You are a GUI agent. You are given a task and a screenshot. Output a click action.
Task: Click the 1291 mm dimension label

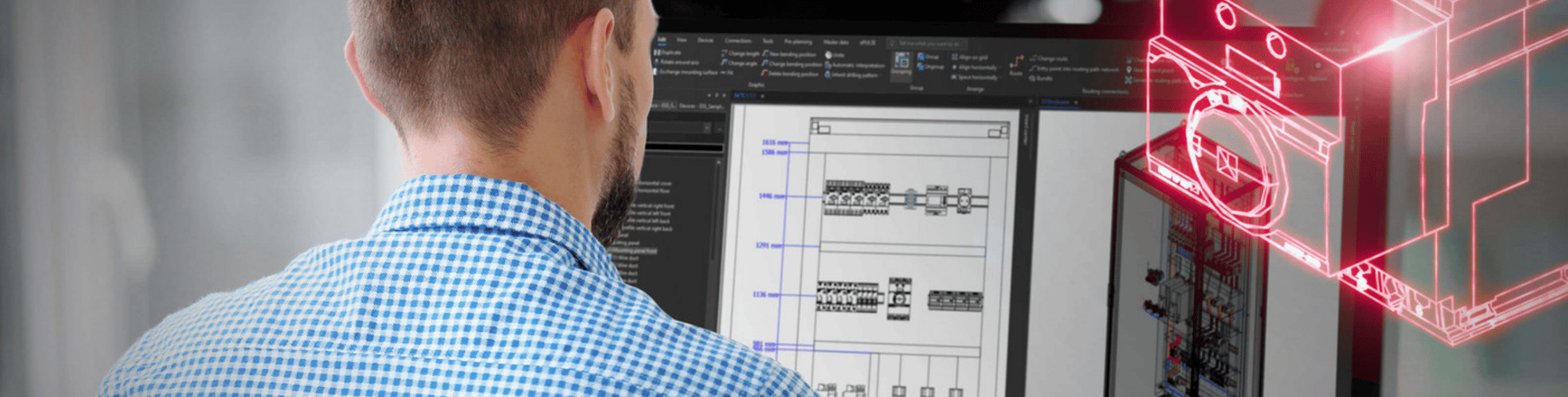pos(768,245)
